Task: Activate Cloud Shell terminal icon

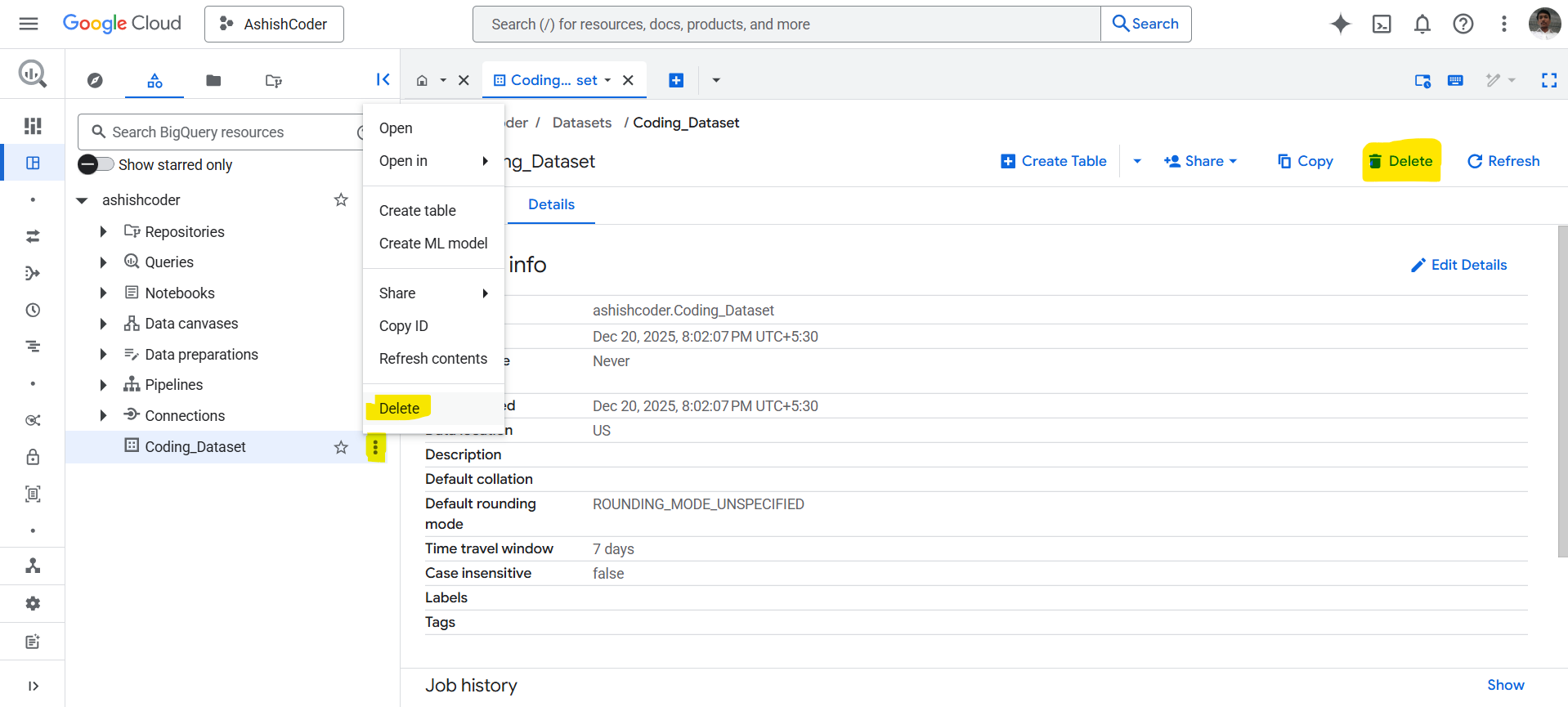Action: 1382,24
